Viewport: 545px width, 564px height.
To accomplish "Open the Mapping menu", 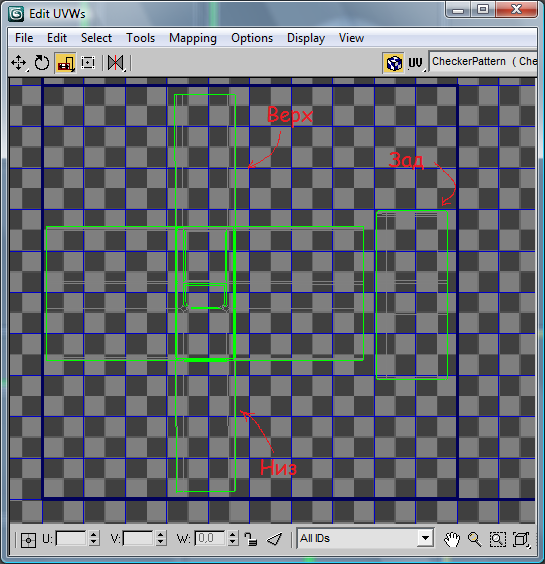I will pyautogui.click(x=193, y=38).
